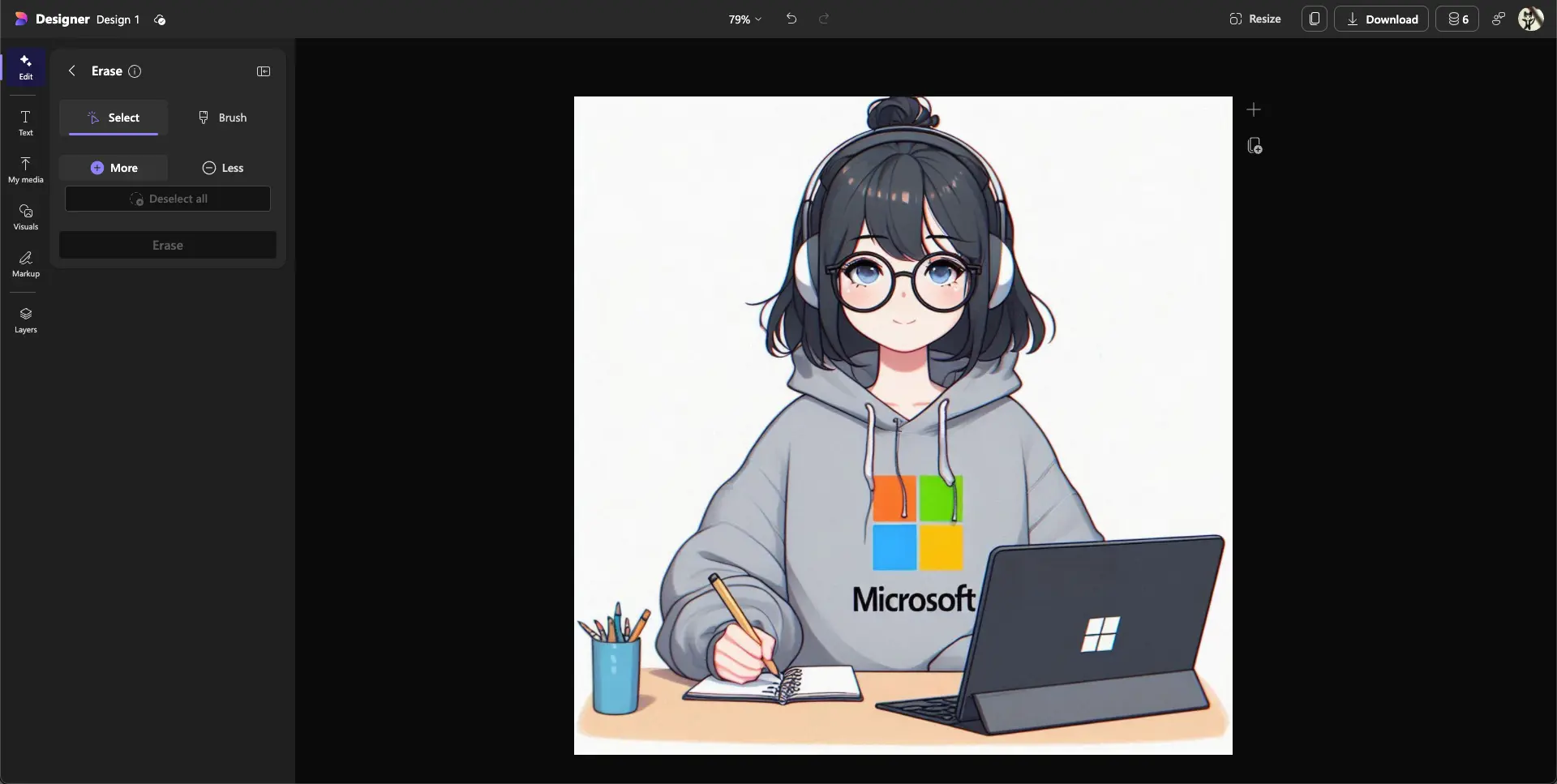The height and width of the screenshot is (784, 1557).
Task: Switch to the Select tab
Action: [114, 118]
